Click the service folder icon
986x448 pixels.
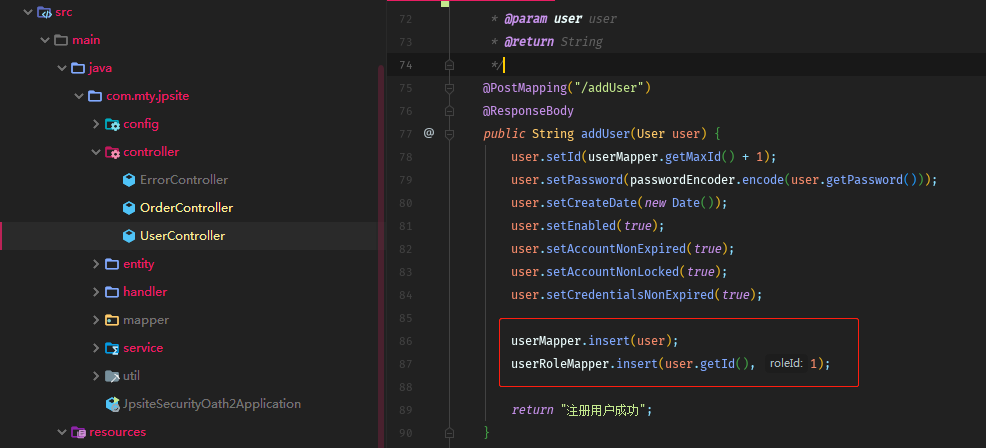[x=112, y=348]
